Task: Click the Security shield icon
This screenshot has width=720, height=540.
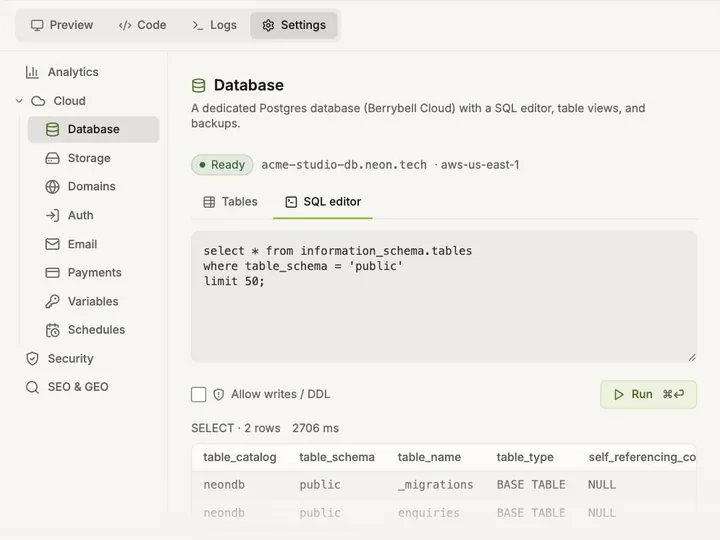Action: 32,359
